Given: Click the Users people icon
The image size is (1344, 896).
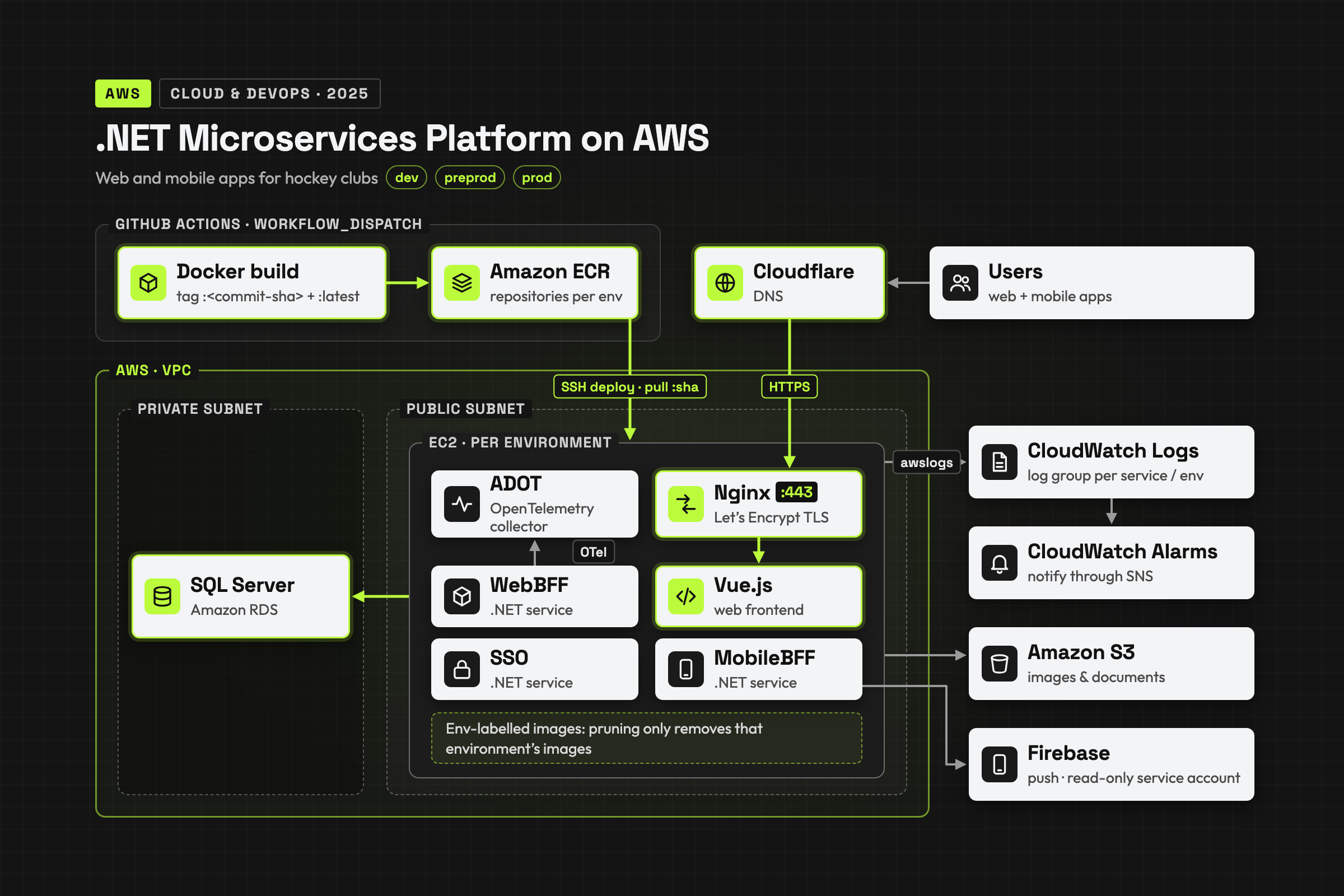Looking at the screenshot, I should [x=960, y=283].
